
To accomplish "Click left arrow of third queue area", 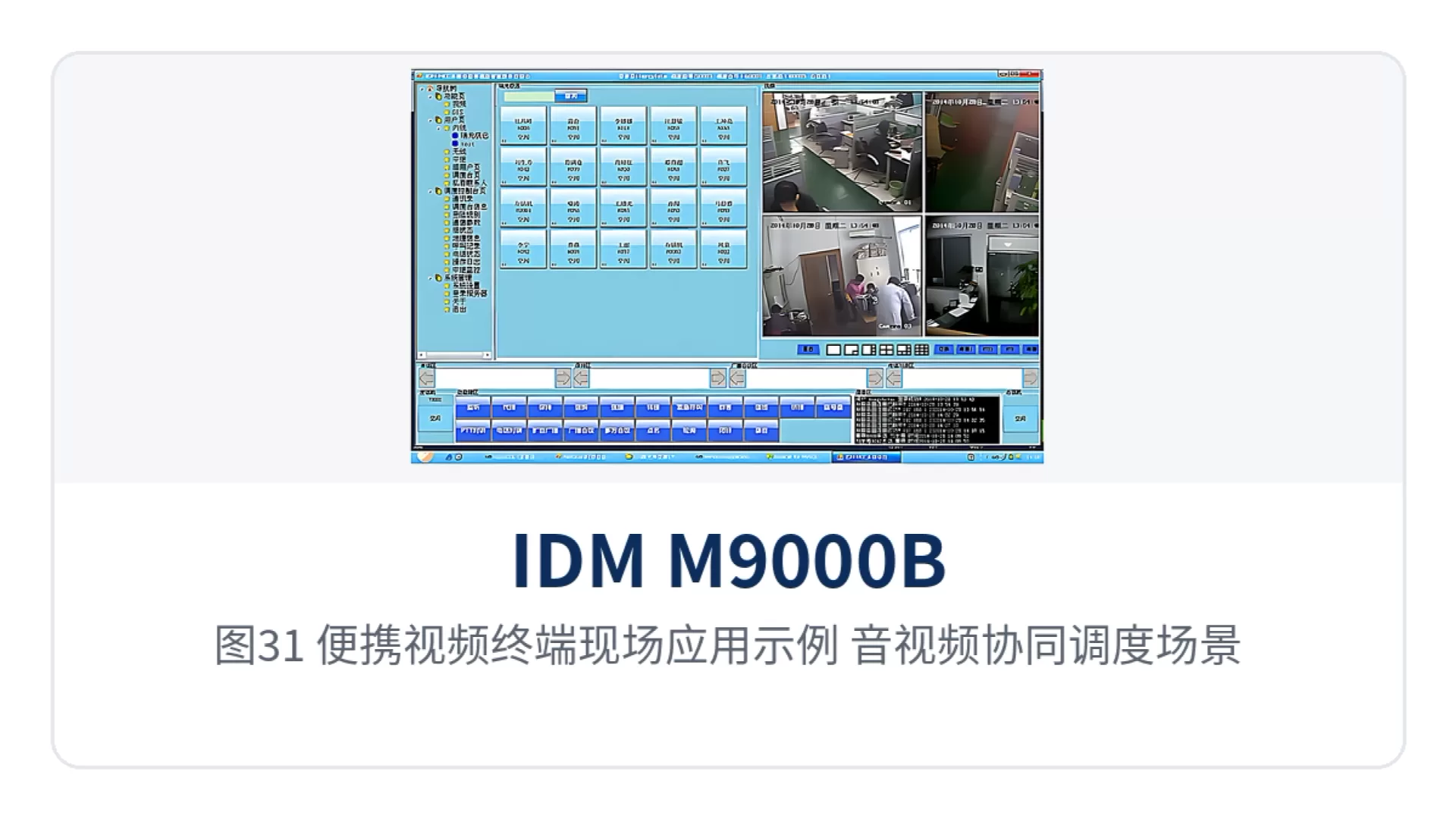I will tap(737, 378).
